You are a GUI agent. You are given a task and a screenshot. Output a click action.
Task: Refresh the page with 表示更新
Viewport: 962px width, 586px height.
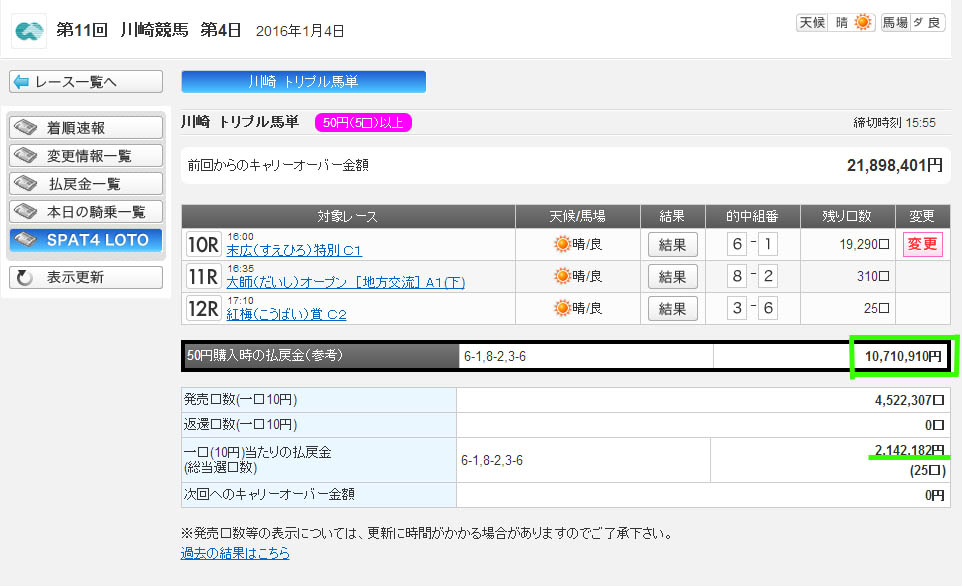click(x=85, y=277)
